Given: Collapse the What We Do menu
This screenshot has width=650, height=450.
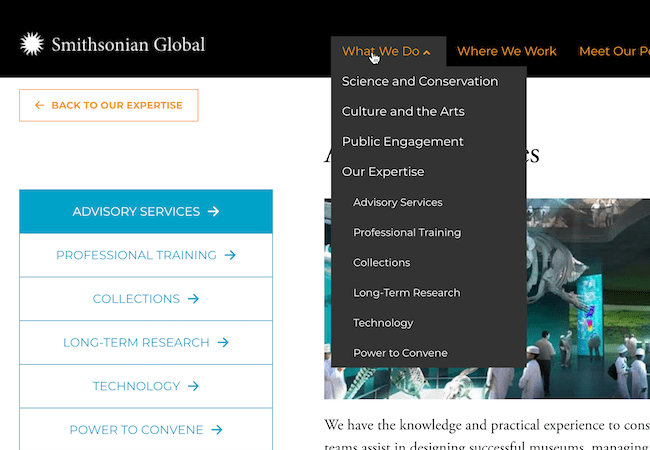Looking at the screenshot, I should [388, 51].
